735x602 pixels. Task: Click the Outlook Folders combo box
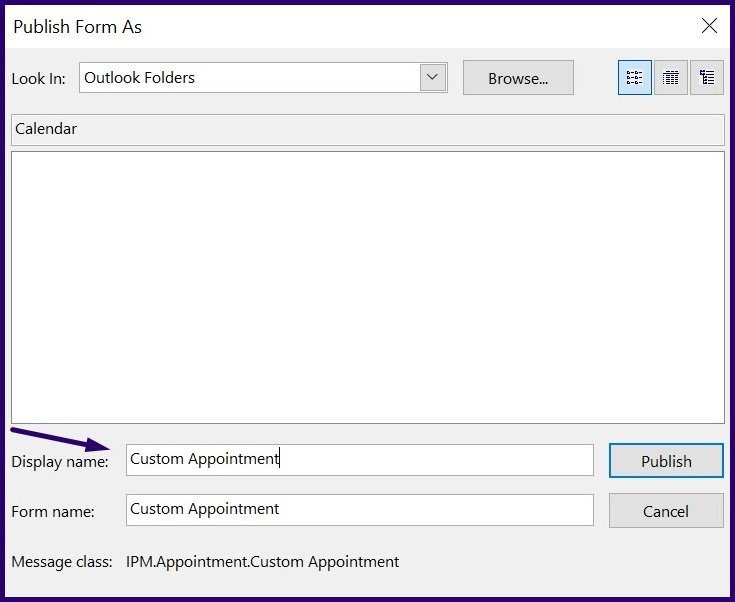263,77
